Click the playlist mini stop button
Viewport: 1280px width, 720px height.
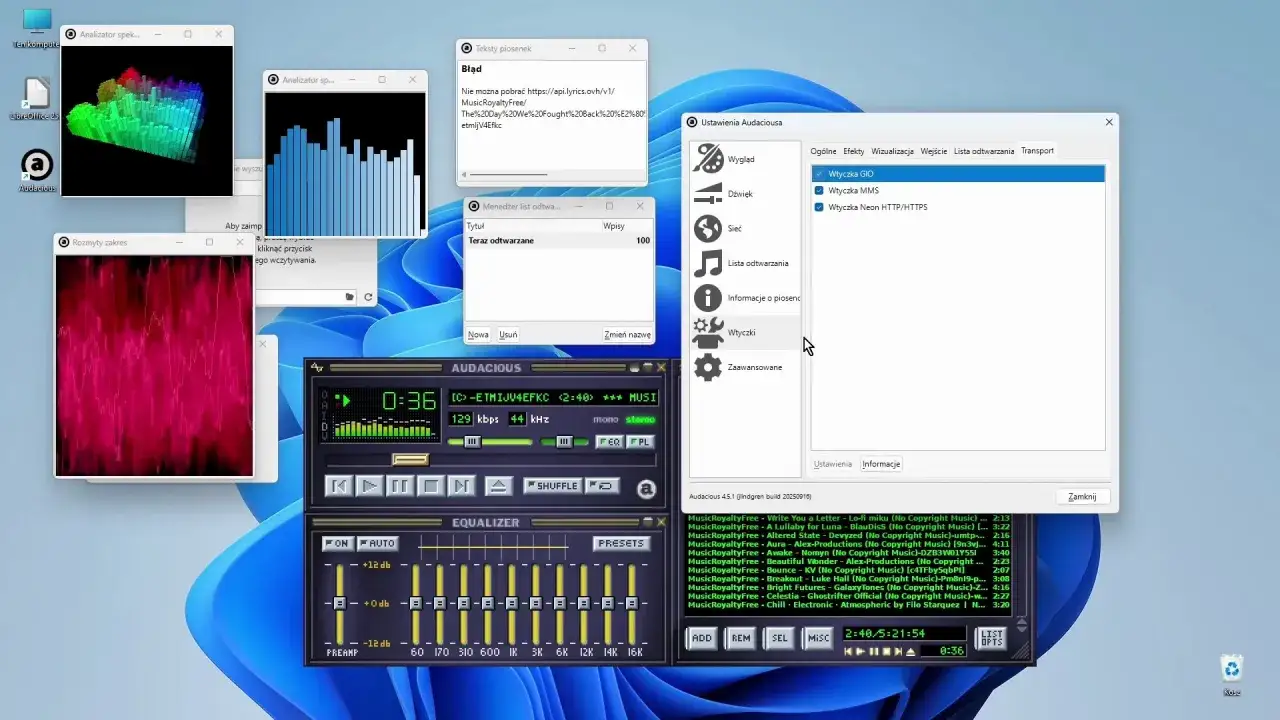(886, 652)
